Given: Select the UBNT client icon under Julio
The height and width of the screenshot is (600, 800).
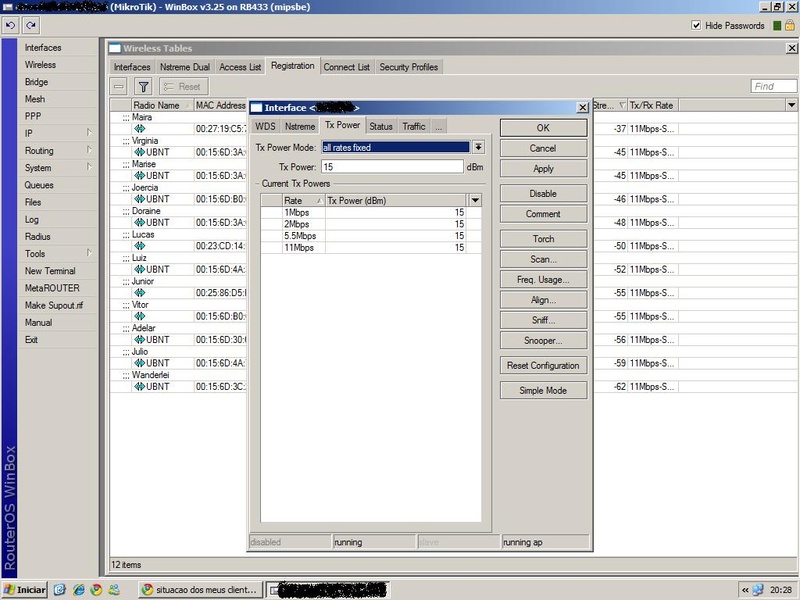Looking at the screenshot, I should pos(139,363).
